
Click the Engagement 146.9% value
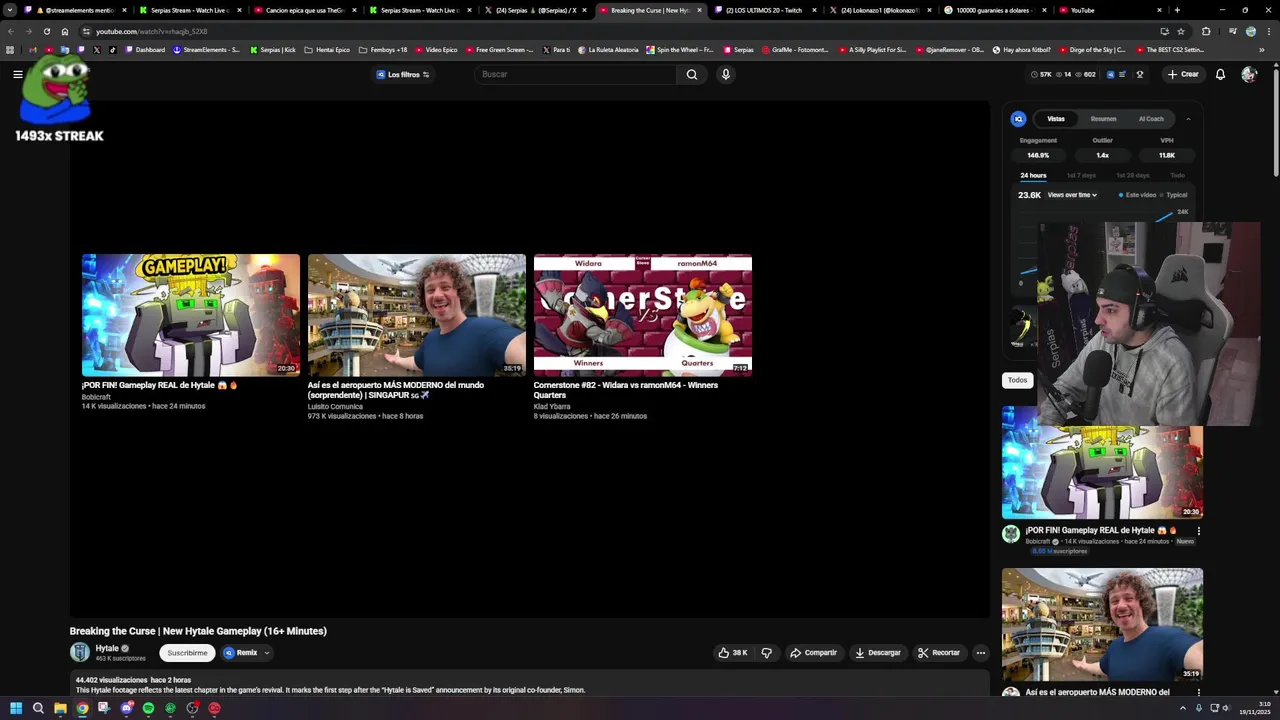(1038, 155)
